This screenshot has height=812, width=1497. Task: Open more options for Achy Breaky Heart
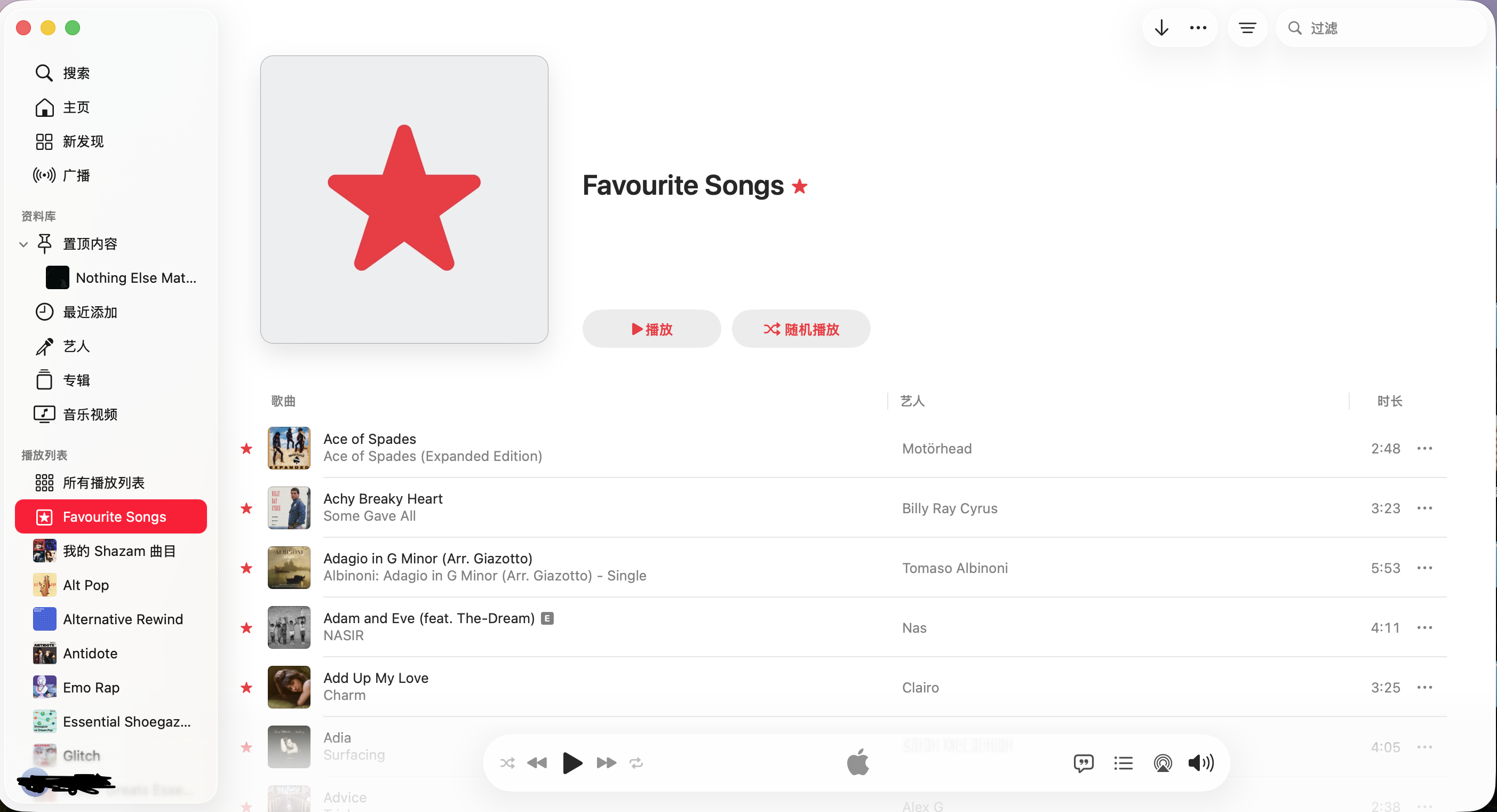coord(1424,508)
